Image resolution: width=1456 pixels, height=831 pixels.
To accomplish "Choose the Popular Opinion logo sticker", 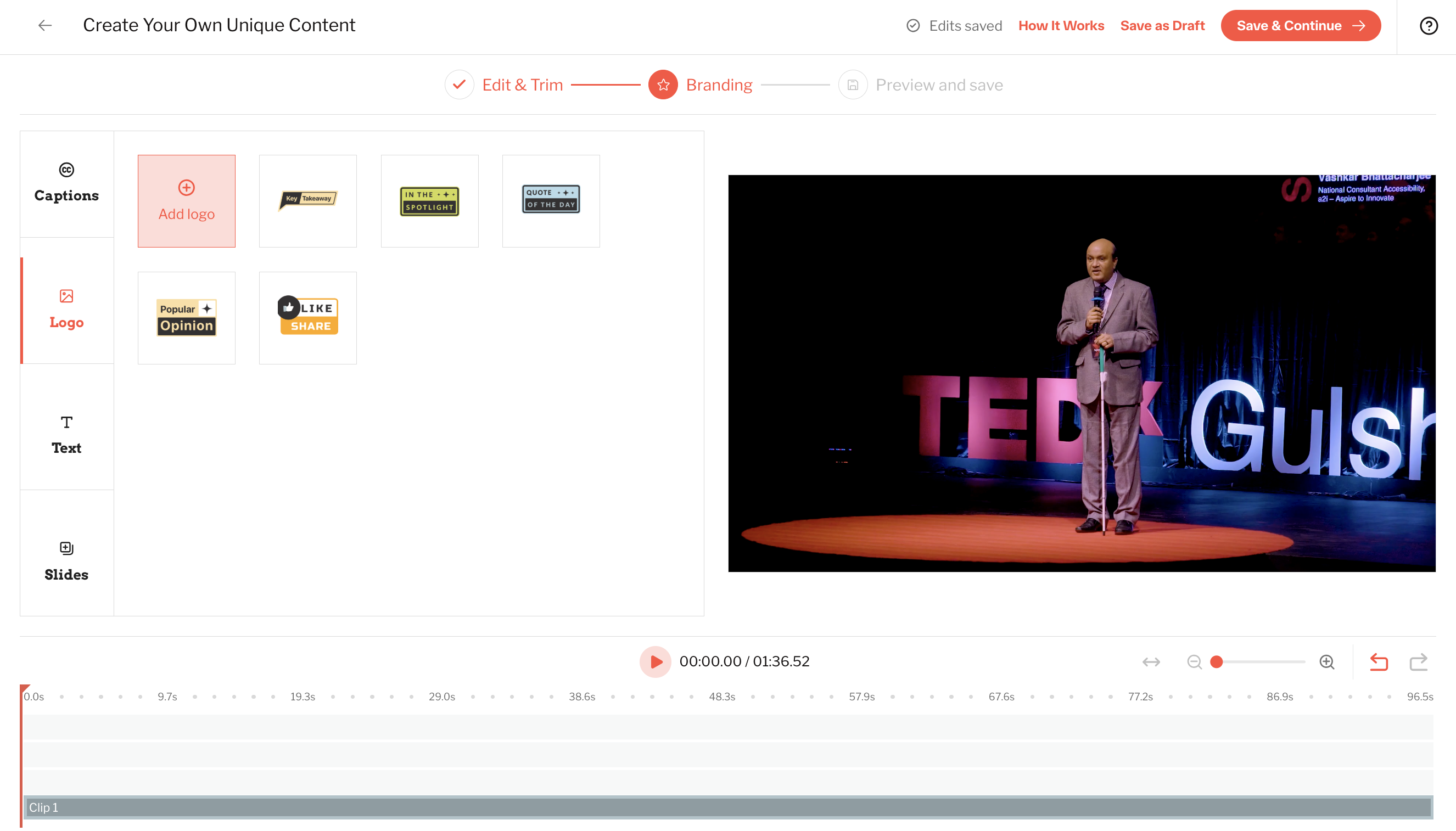I will click(x=187, y=318).
